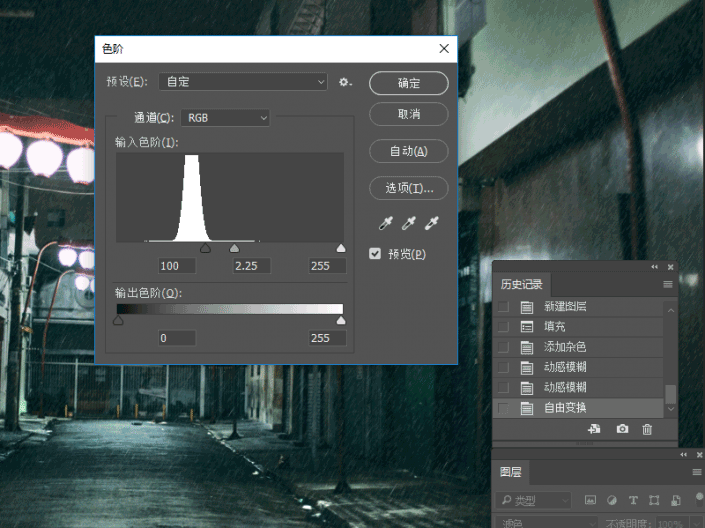Viewport: 705px width, 528px height.
Task: Pick the white point eyedropper in Levels
Action: tap(431, 223)
